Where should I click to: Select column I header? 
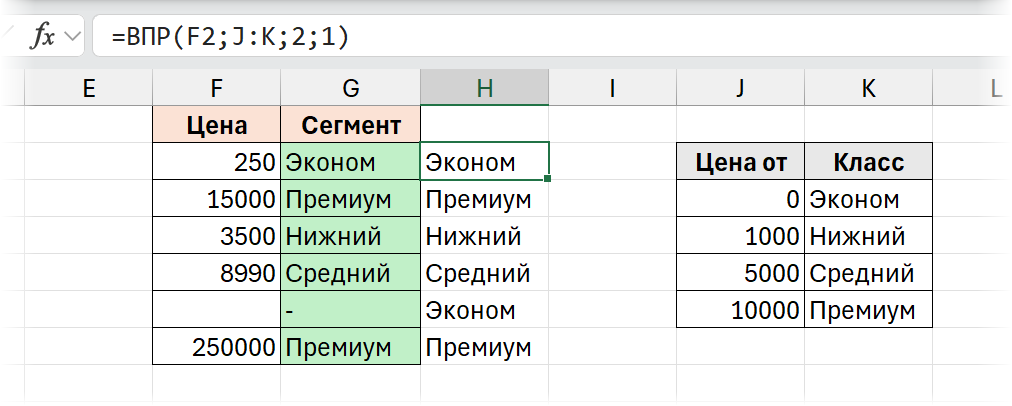point(612,89)
